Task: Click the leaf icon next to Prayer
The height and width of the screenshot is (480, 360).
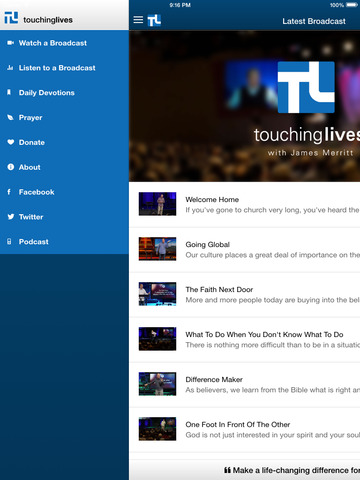Action: pos(10,117)
